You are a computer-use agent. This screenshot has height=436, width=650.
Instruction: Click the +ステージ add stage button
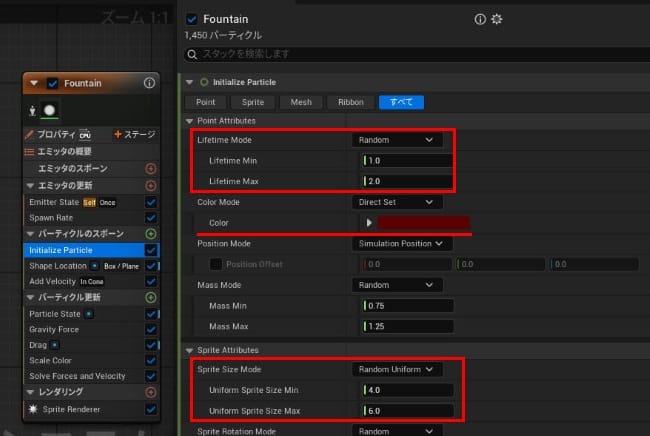(x=135, y=134)
